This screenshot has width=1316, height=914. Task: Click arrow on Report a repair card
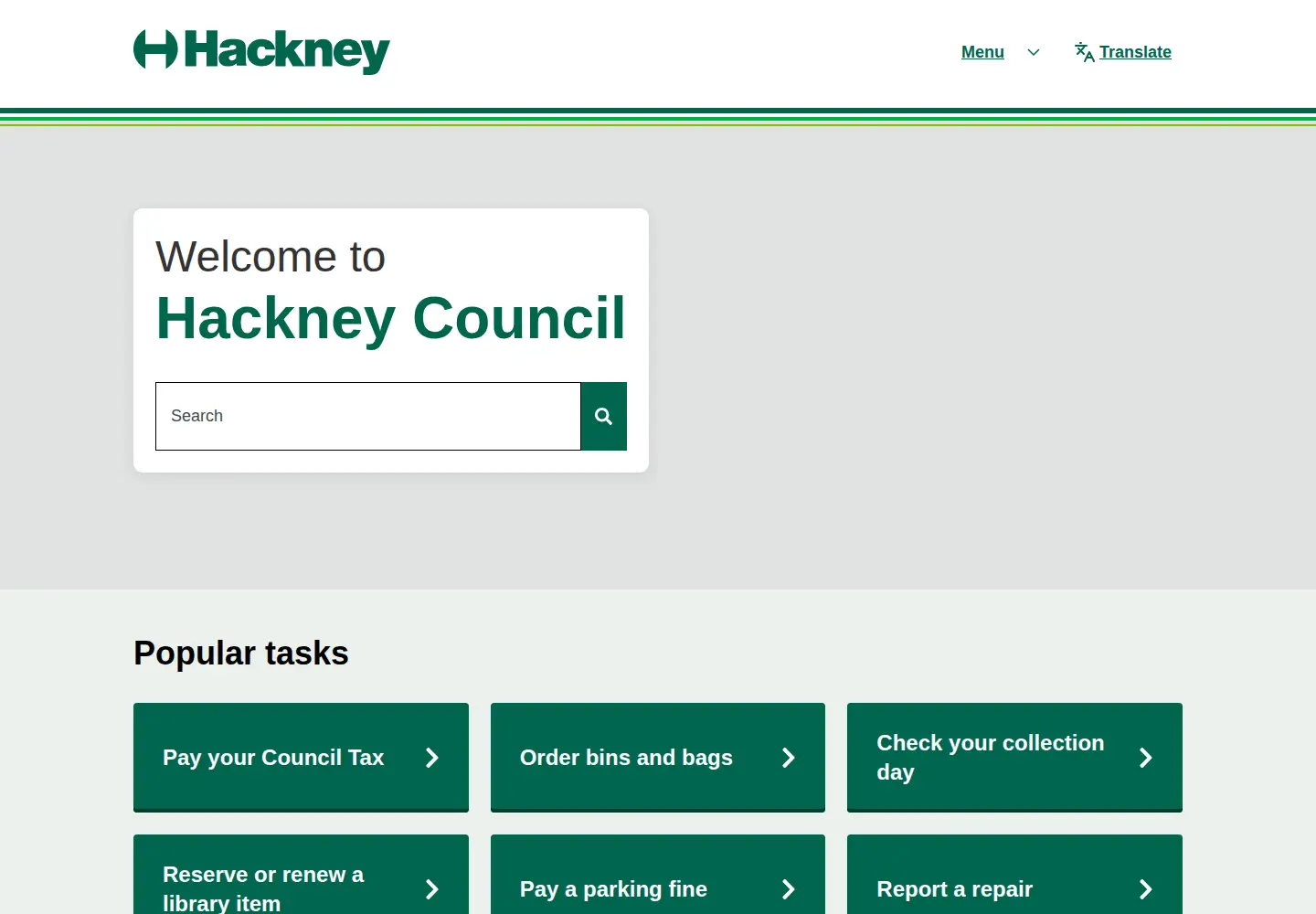tap(1146, 889)
